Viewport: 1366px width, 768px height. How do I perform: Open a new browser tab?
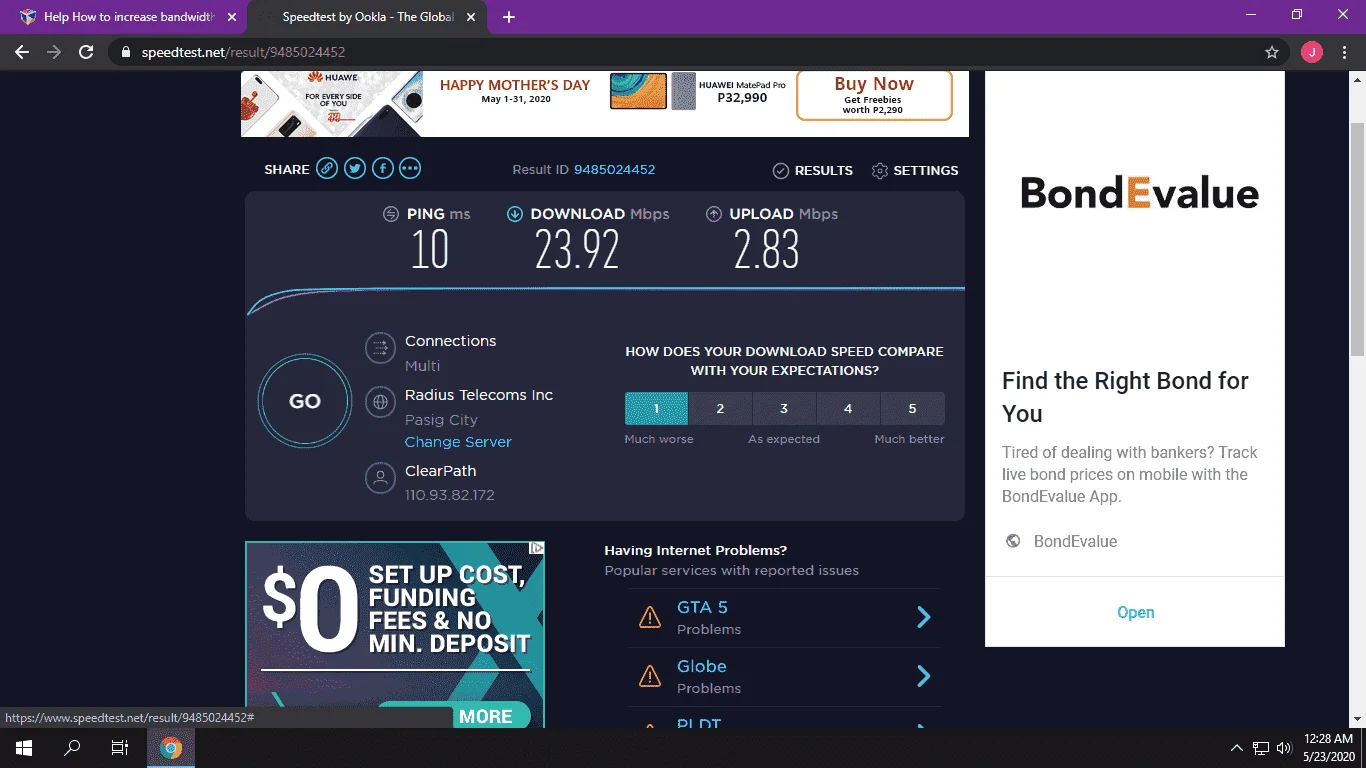[x=509, y=17]
